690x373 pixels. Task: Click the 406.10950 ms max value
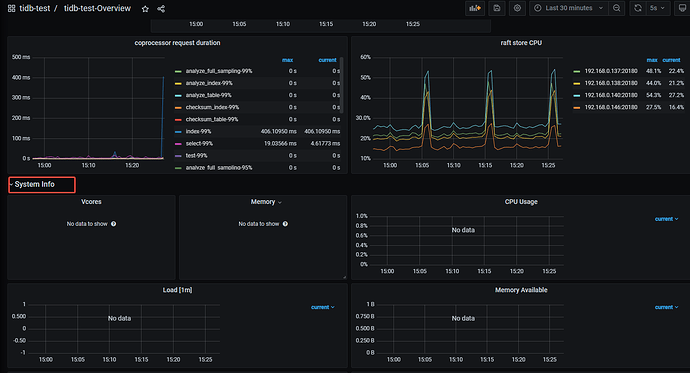coord(279,132)
